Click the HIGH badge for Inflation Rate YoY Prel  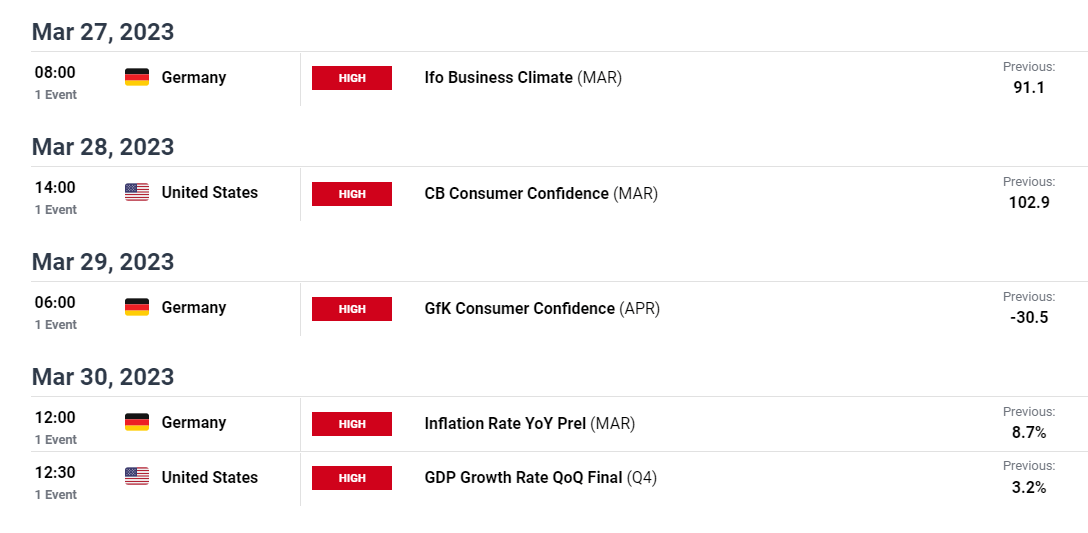(352, 423)
